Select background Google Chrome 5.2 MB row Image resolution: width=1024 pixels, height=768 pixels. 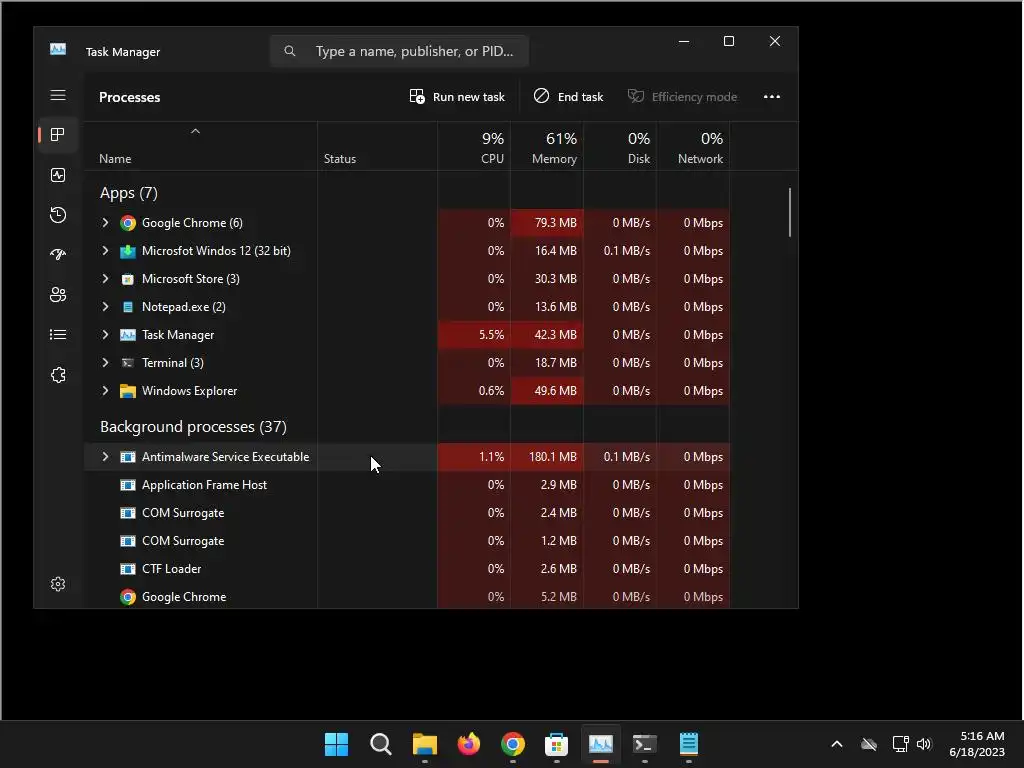coord(407,597)
